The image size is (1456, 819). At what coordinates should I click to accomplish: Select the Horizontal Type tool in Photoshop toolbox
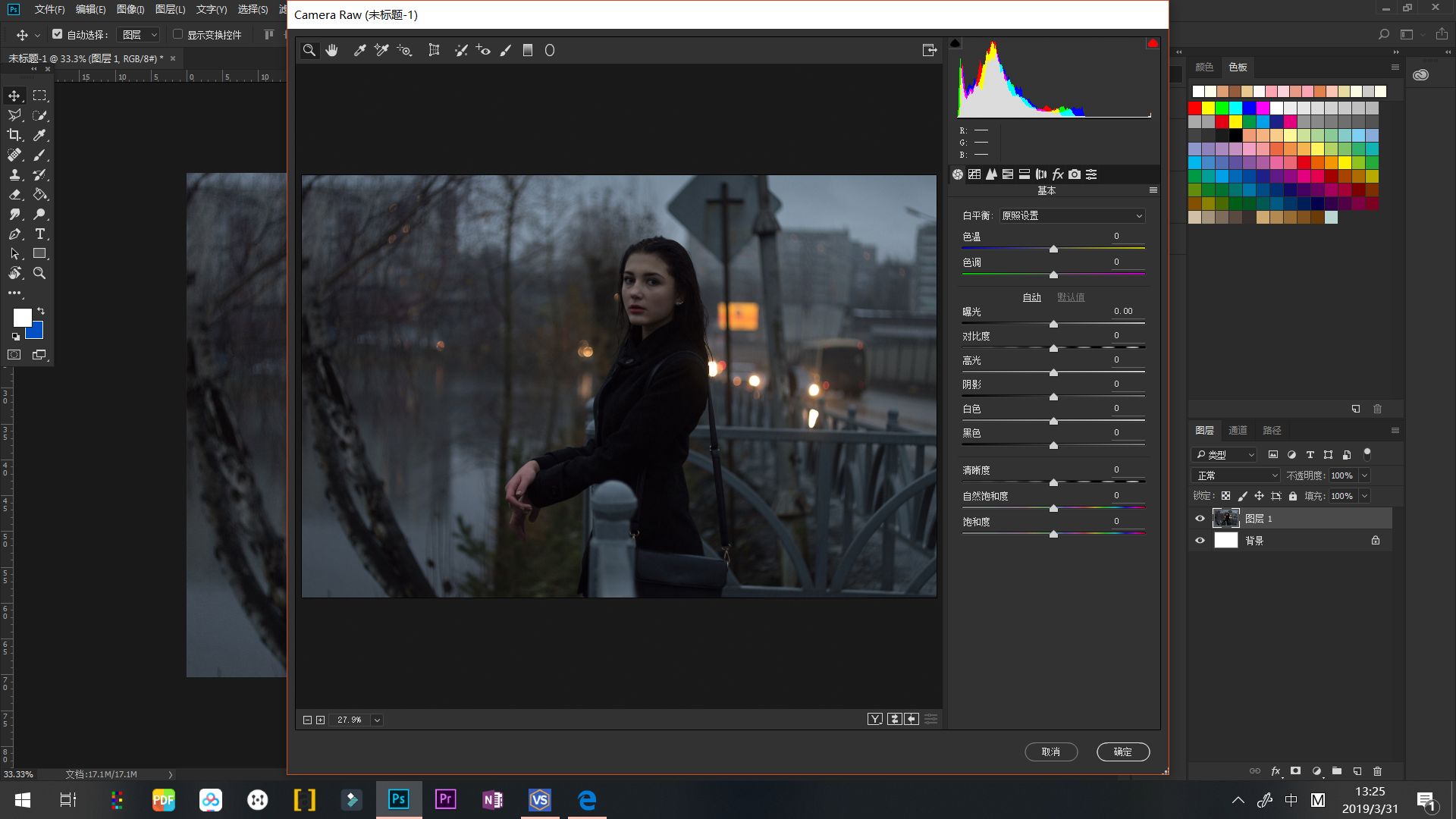pyautogui.click(x=40, y=234)
